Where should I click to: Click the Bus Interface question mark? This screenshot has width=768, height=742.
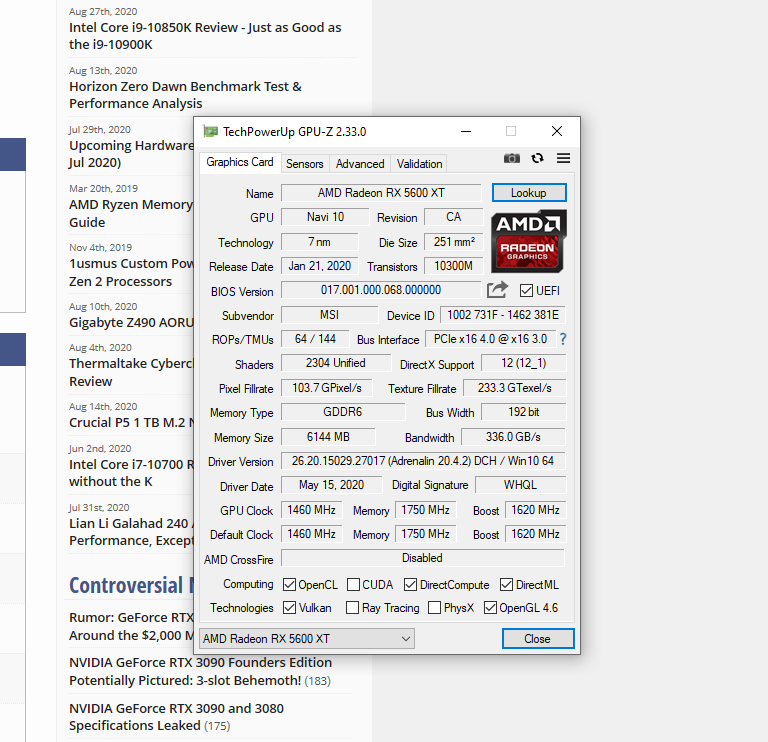[563, 339]
